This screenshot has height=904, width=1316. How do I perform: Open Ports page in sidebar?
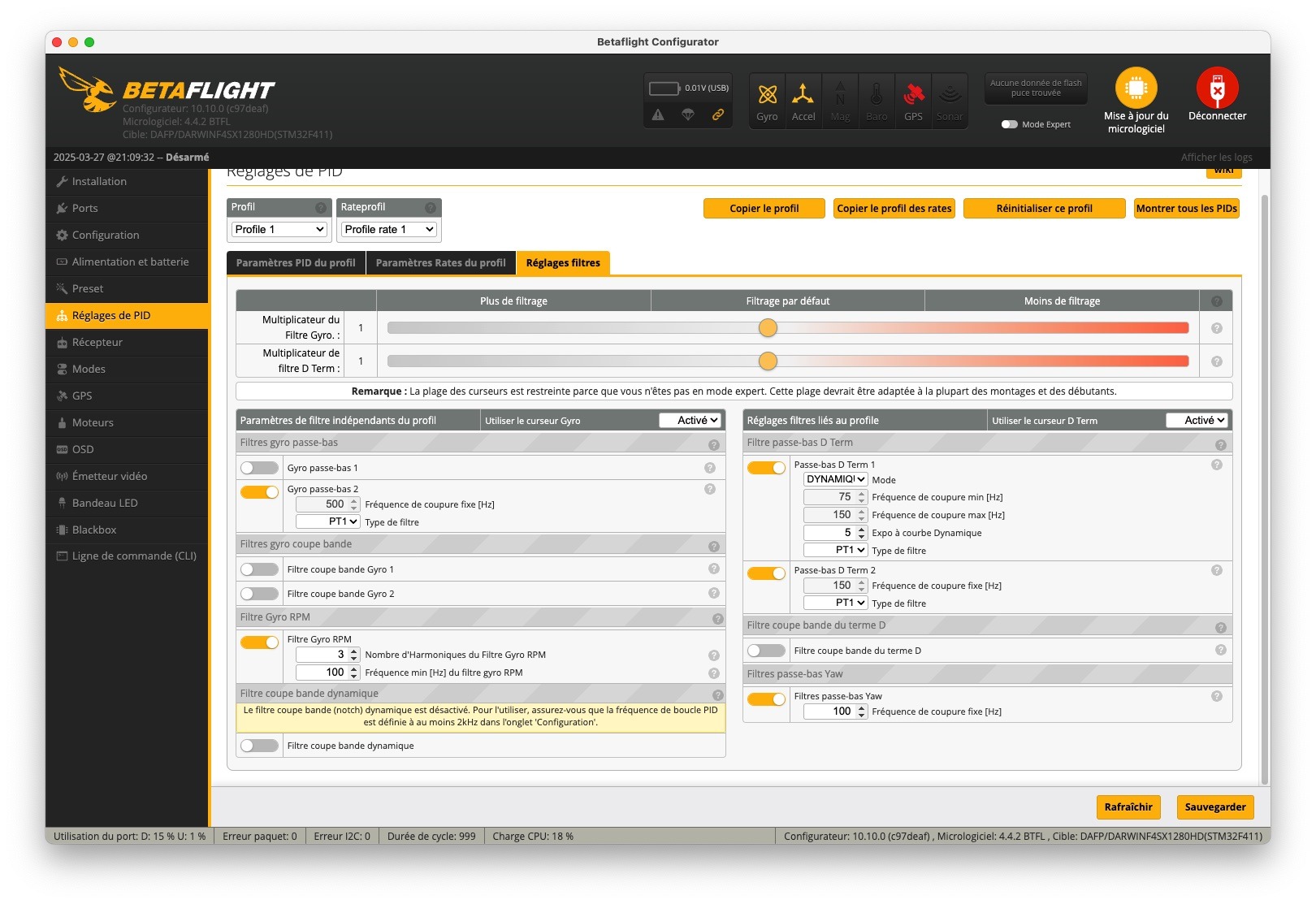click(x=128, y=208)
